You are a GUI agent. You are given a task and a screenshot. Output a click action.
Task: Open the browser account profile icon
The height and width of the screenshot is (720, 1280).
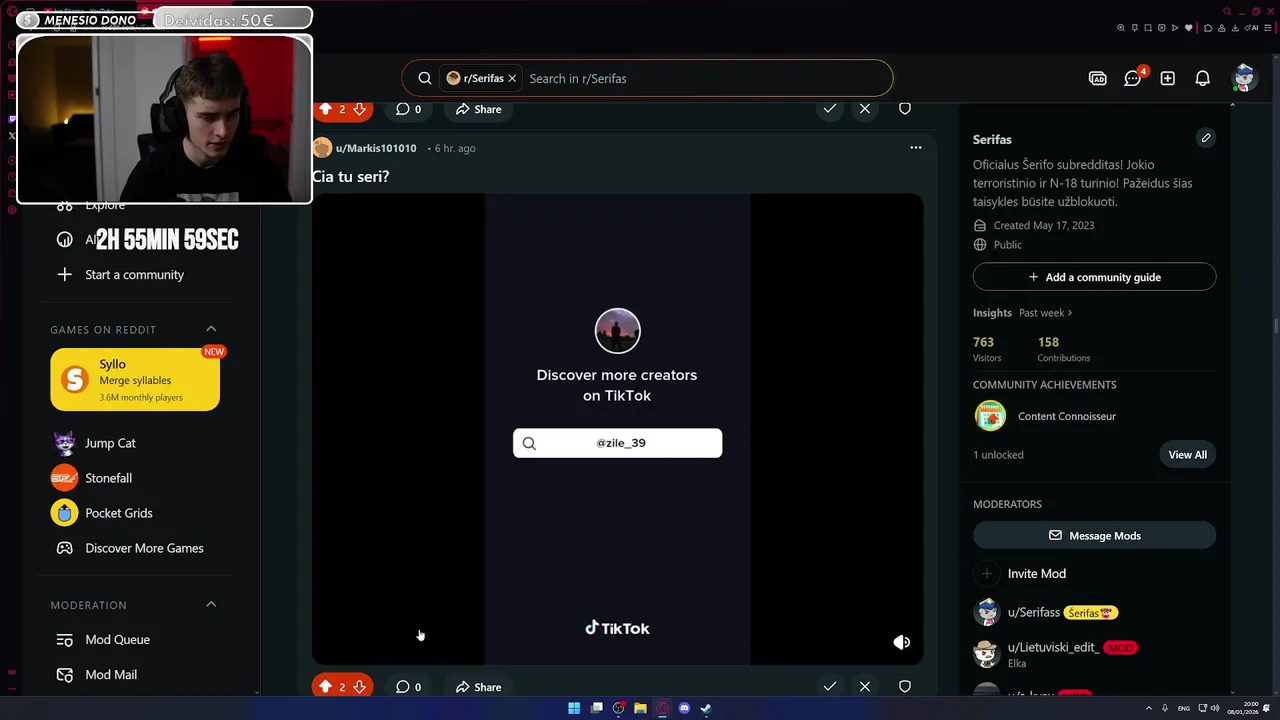click(x=1222, y=28)
